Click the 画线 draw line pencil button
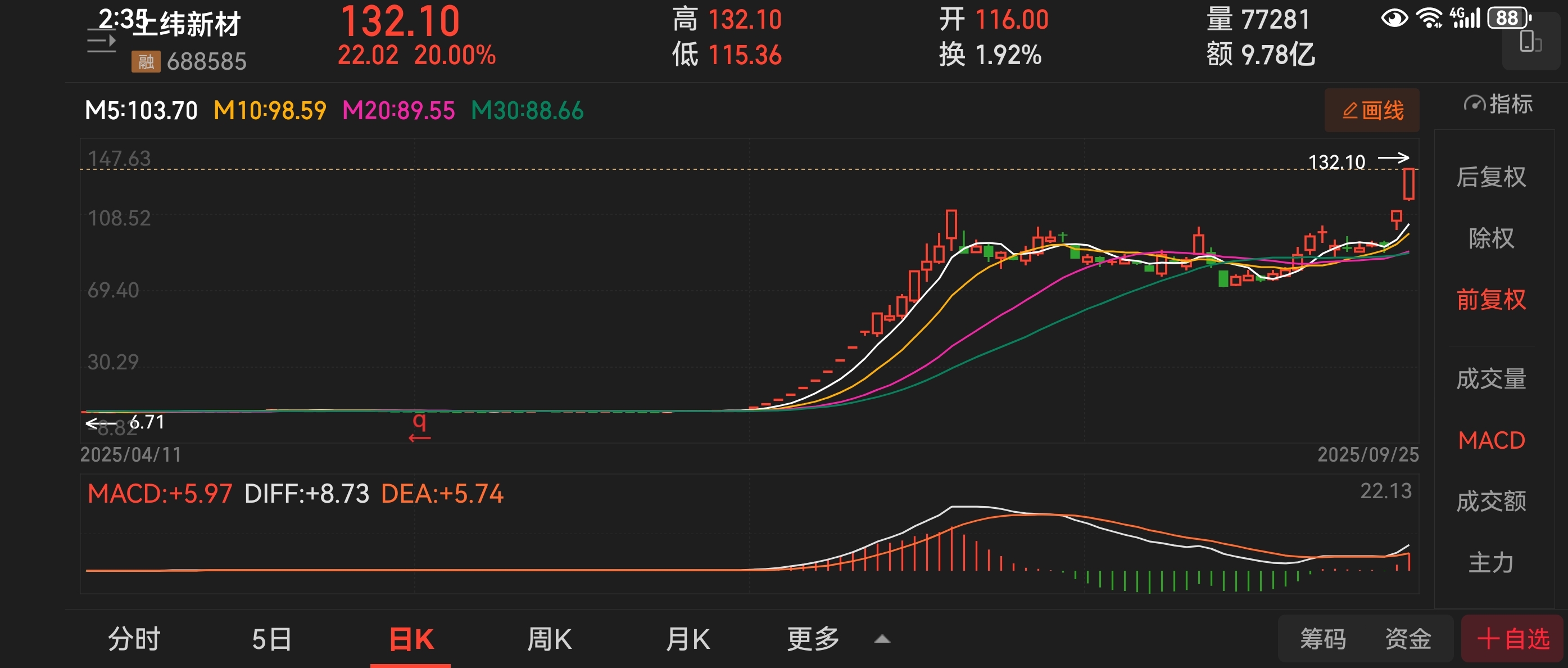The image size is (1568, 668). 1372,111
